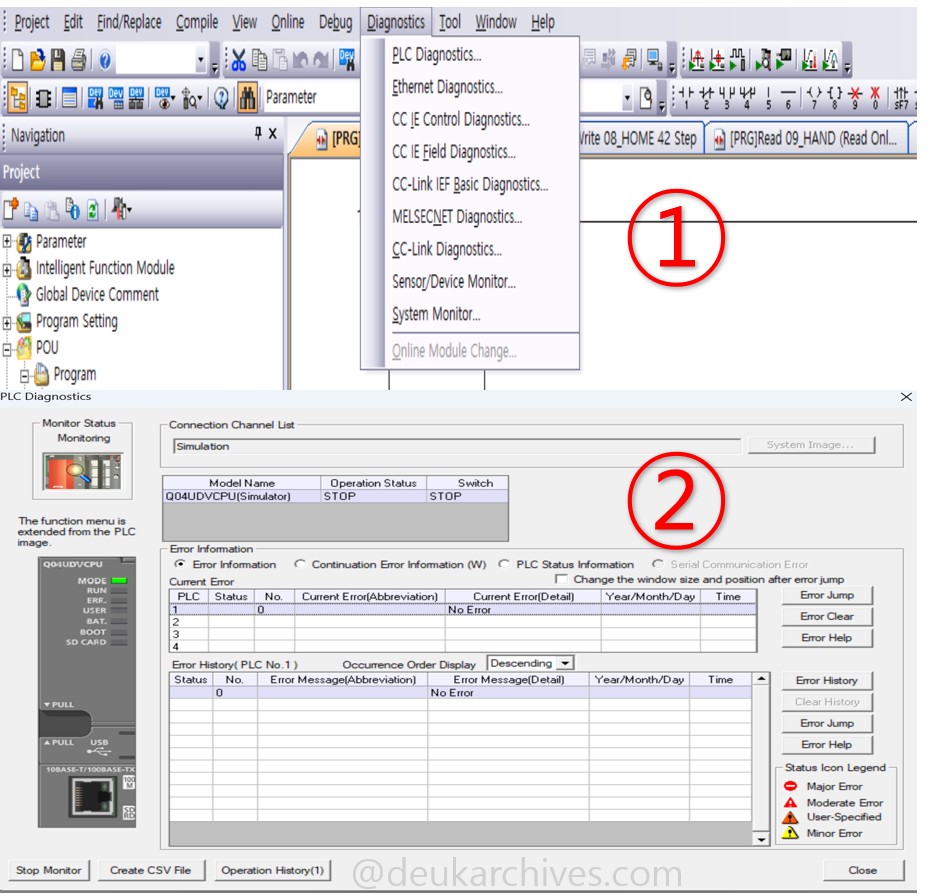Screen dimensions: 928x896
Task: Choose Sensor/Device Monitor... menu entry
Action: coord(454,282)
